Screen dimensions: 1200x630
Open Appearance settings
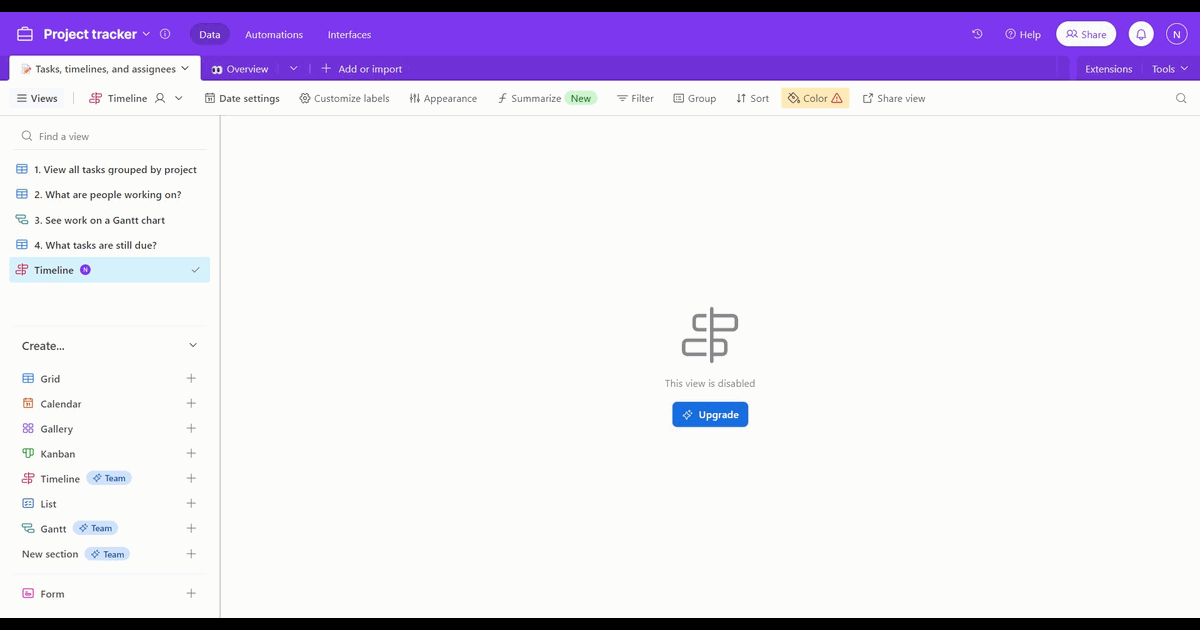[443, 98]
